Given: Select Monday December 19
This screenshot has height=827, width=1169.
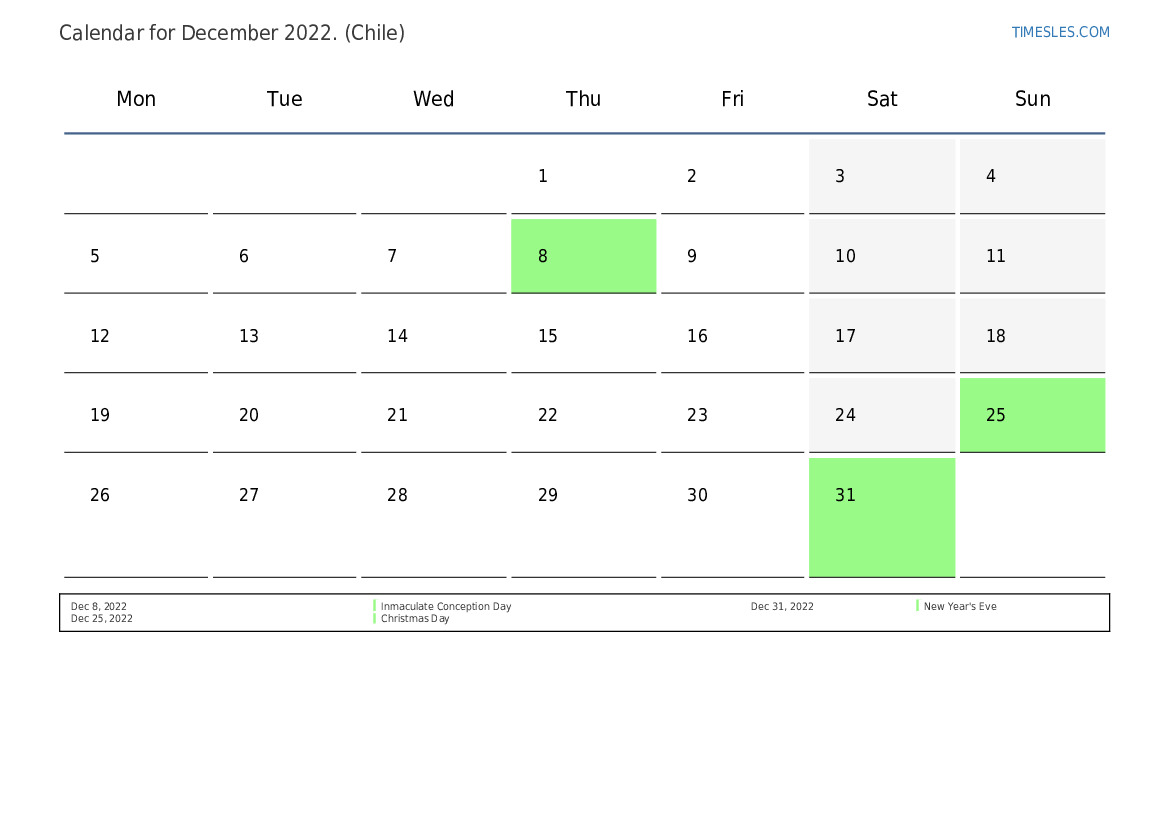Looking at the screenshot, I should [x=136, y=415].
